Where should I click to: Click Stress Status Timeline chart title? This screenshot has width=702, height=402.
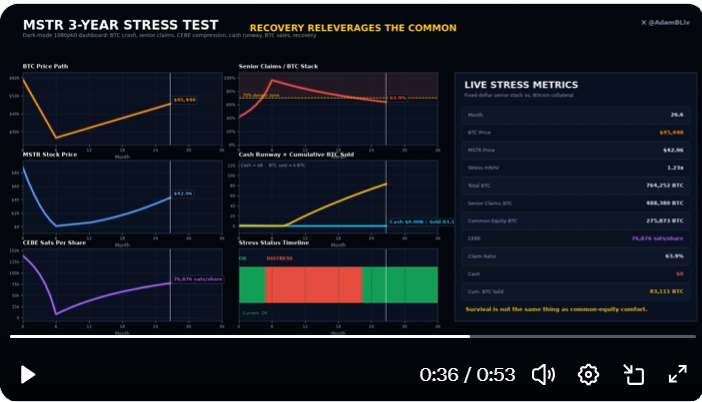[x=274, y=243]
